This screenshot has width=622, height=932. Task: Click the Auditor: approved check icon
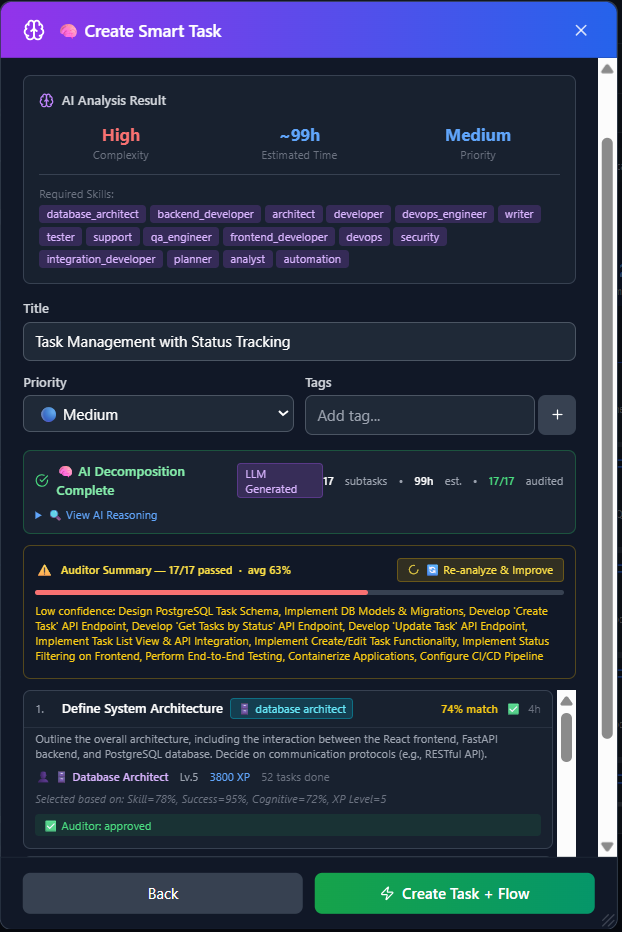click(51, 826)
